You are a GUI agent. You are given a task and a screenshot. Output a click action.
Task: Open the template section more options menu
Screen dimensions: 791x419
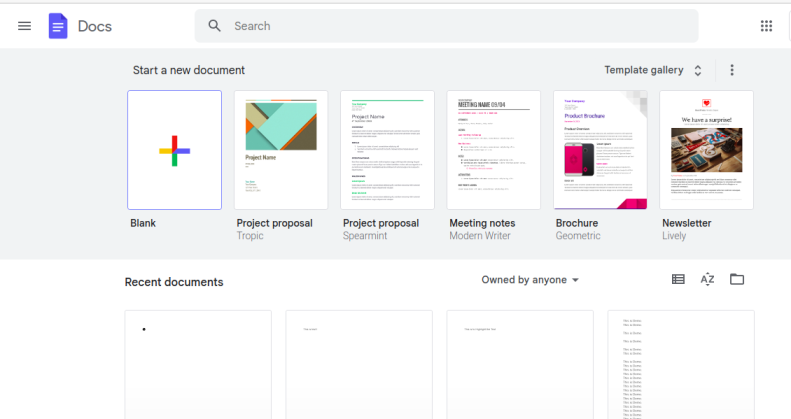pyautogui.click(x=732, y=70)
